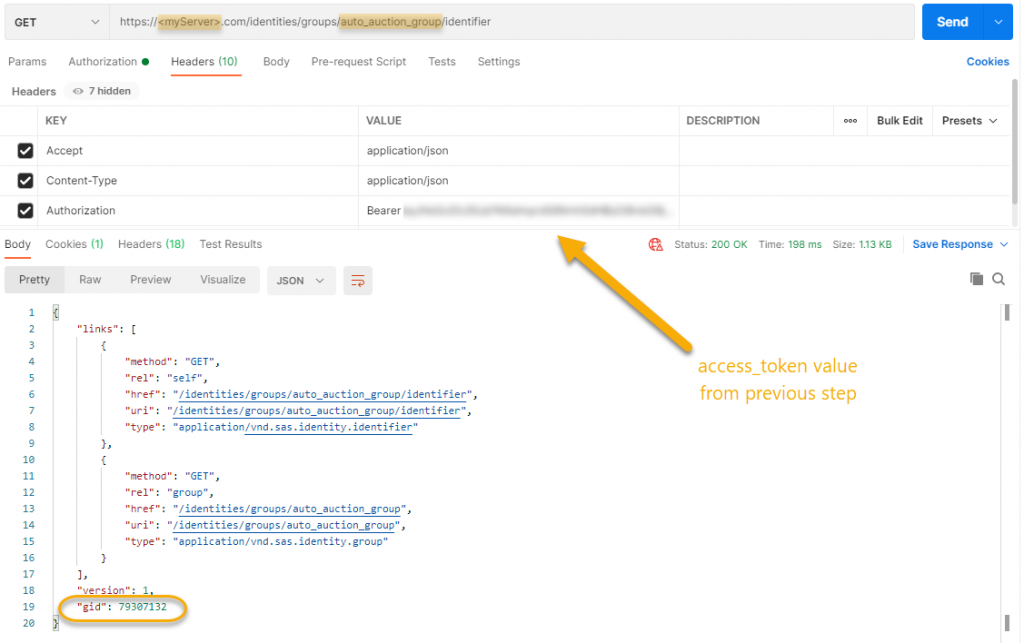Open the JSON format dropdown
Viewport: 1024px width, 643px height.
301,280
